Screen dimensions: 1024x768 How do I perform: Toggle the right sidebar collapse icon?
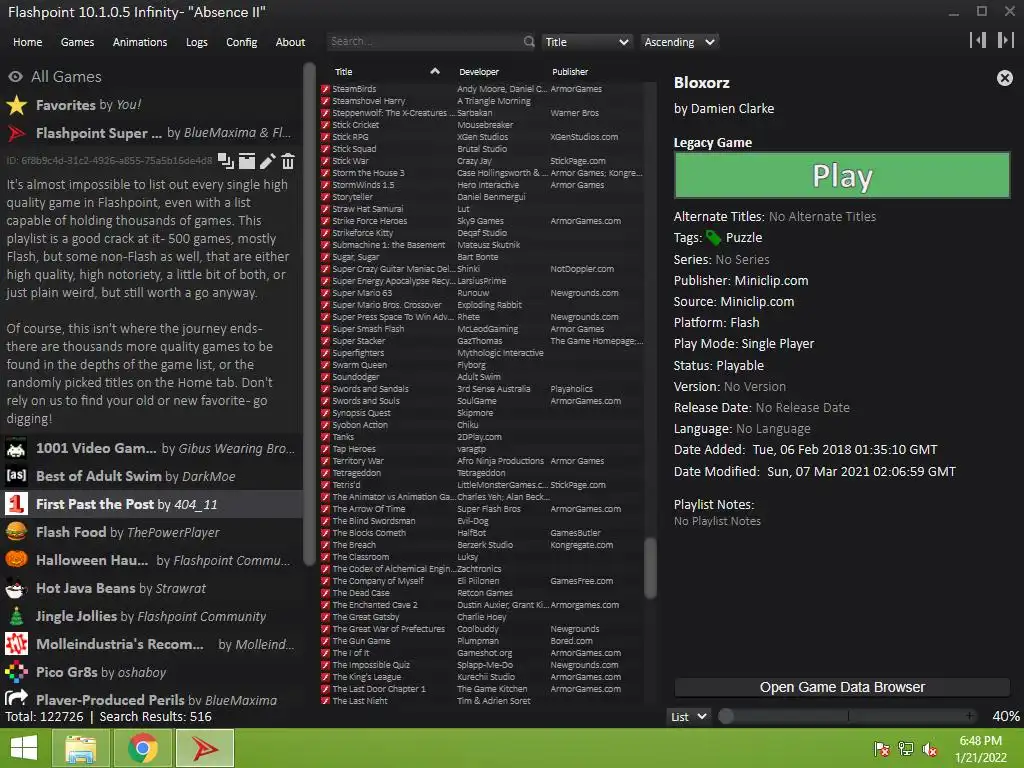click(1005, 40)
